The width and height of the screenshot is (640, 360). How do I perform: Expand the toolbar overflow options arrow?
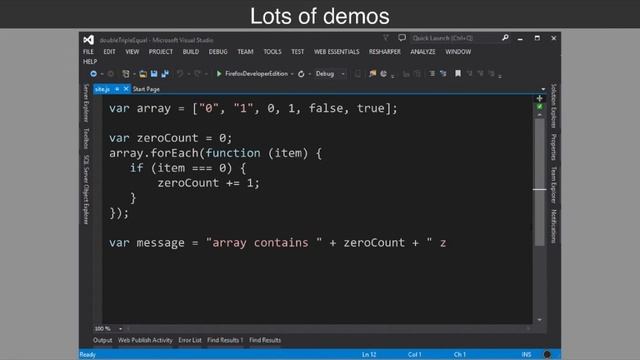pyautogui.click(x=500, y=75)
